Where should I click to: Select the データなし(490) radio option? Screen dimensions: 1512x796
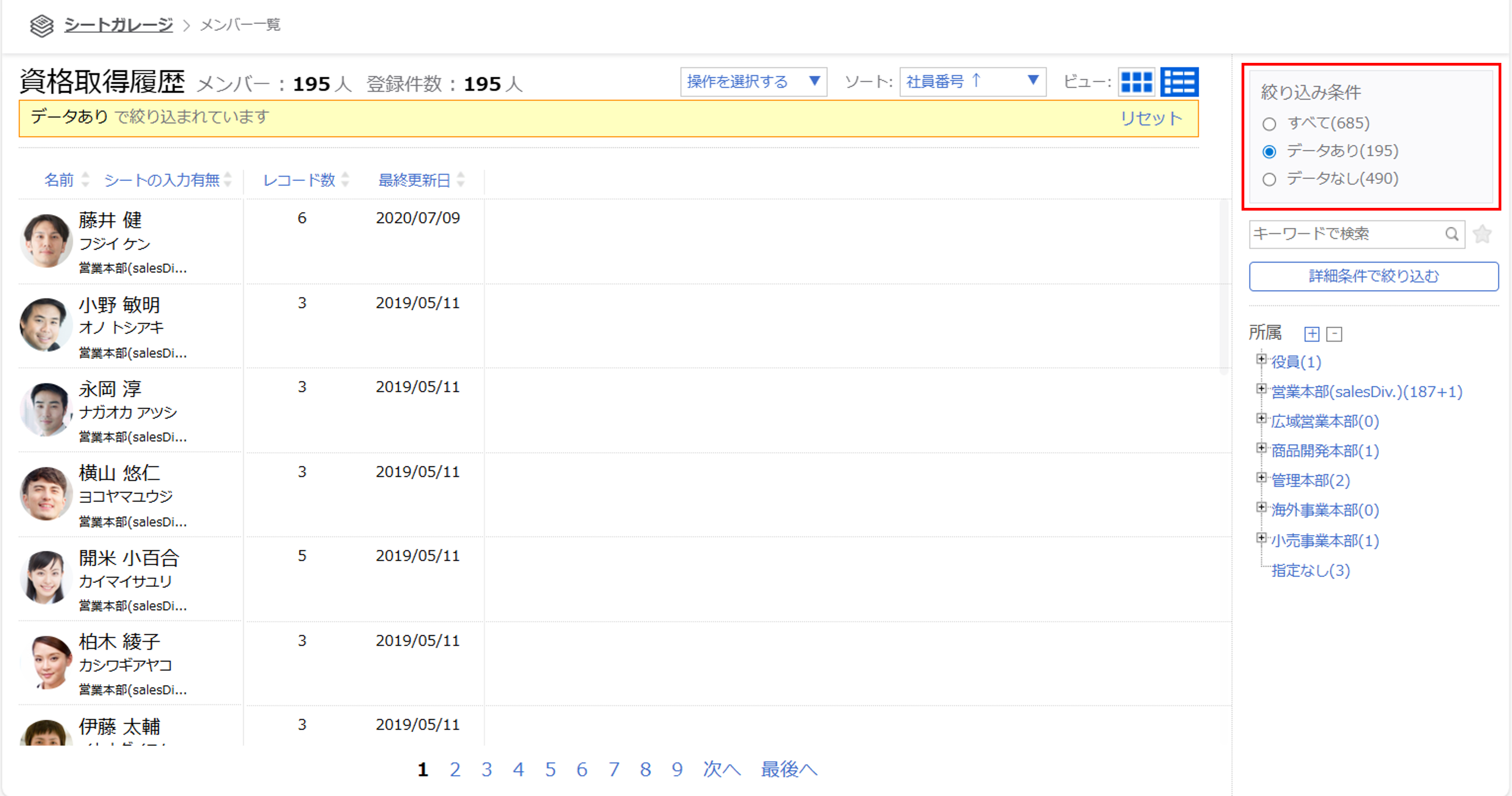[1269, 179]
